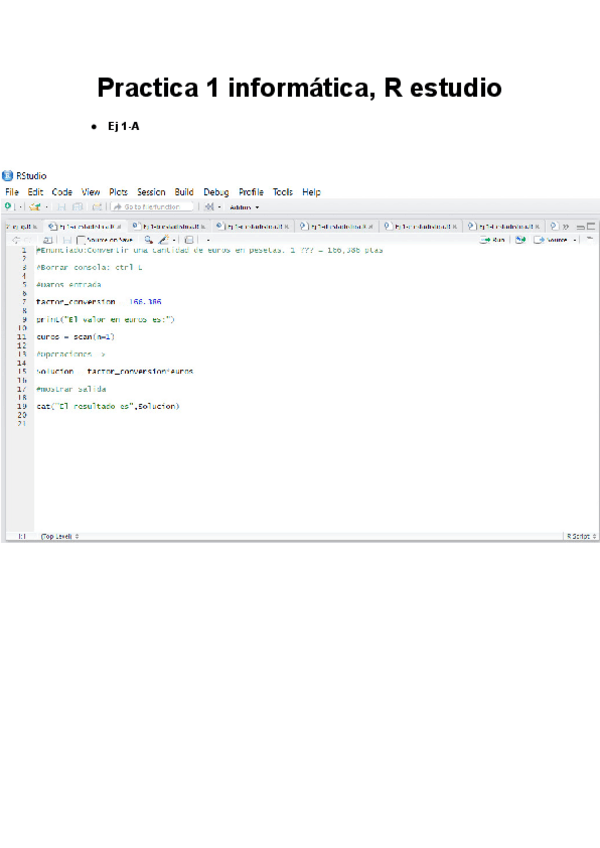The image size is (600, 848).
Task: Click the Find/Replace magnifier icon
Action: pos(148,240)
